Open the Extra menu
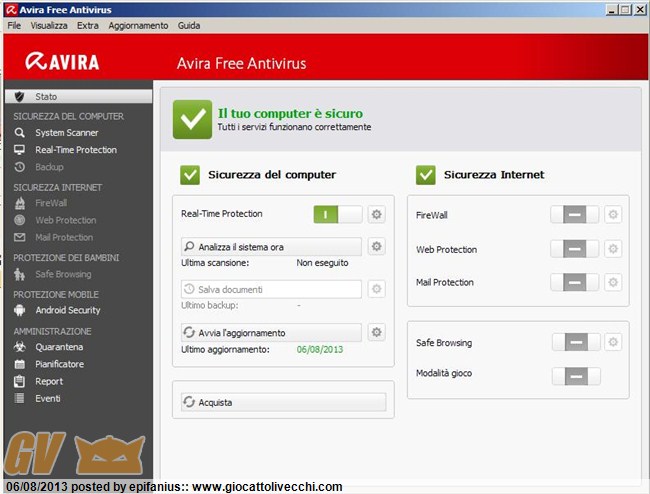Screen dimensions: 650x494 tap(88, 25)
